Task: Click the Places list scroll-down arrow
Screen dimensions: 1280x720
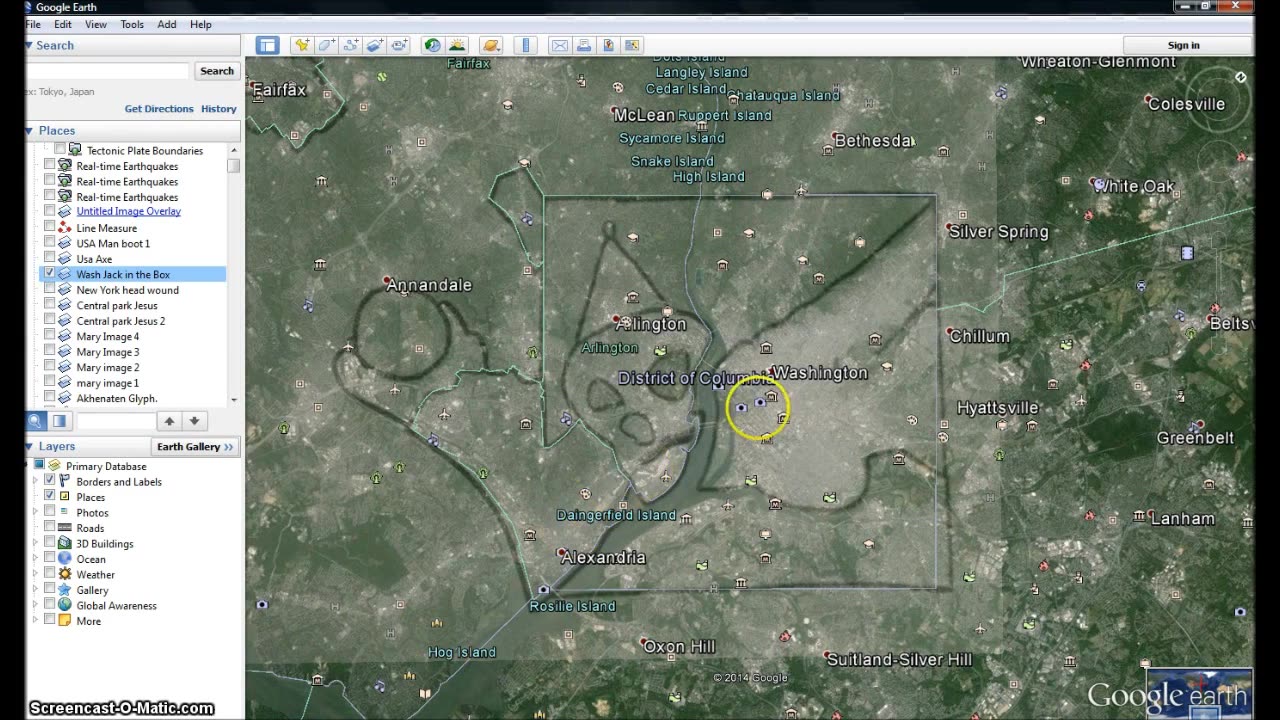Action: click(x=233, y=399)
